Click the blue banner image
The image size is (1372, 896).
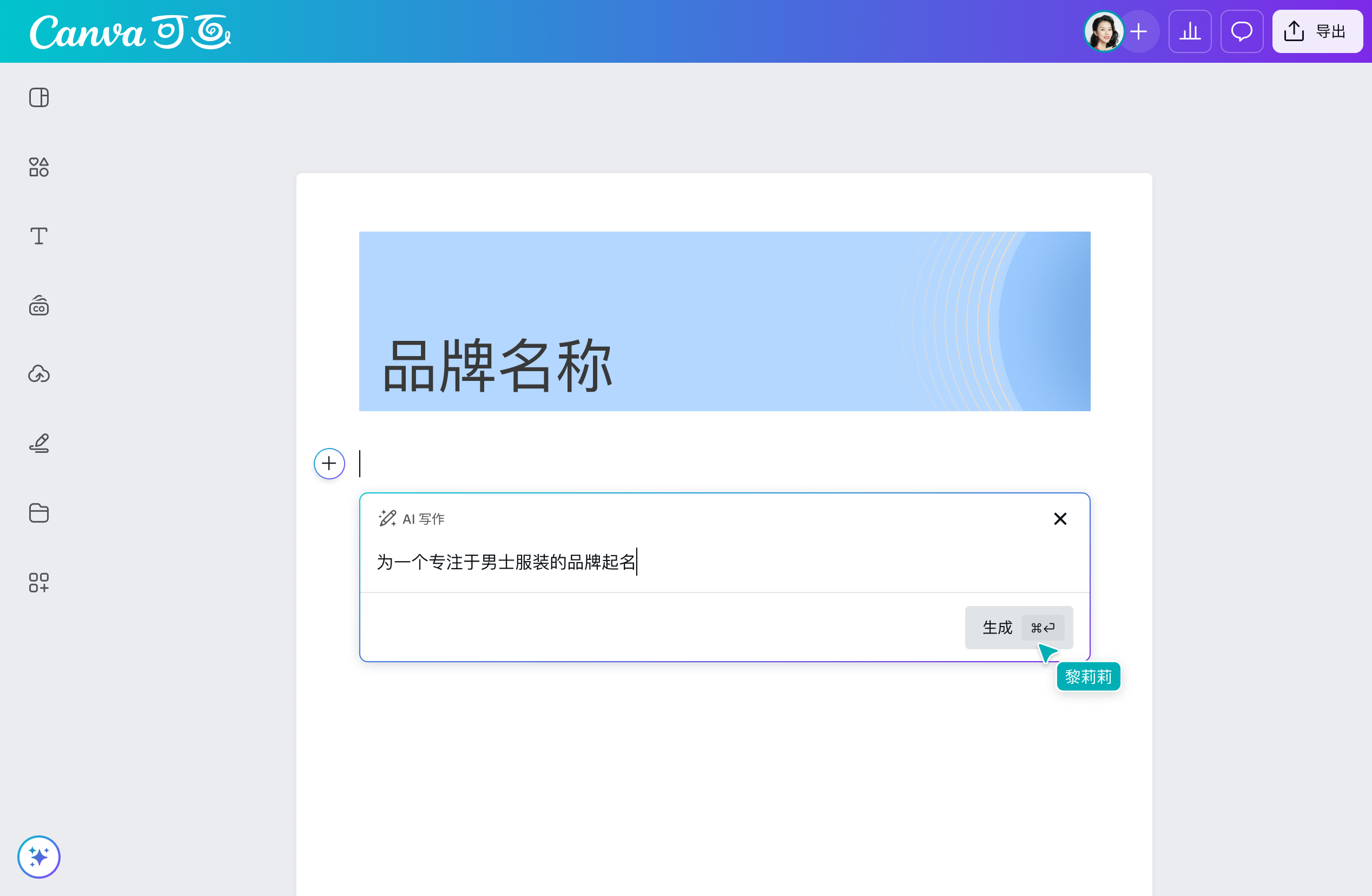point(724,321)
